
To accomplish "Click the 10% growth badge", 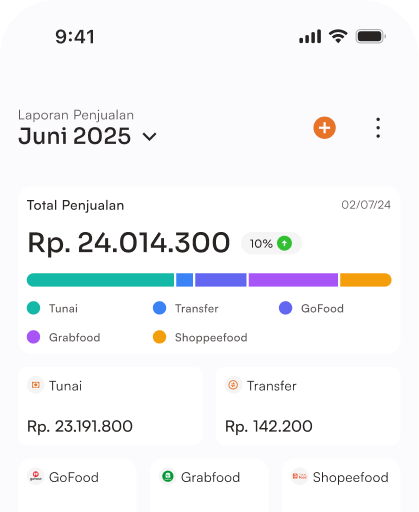I will (271, 243).
